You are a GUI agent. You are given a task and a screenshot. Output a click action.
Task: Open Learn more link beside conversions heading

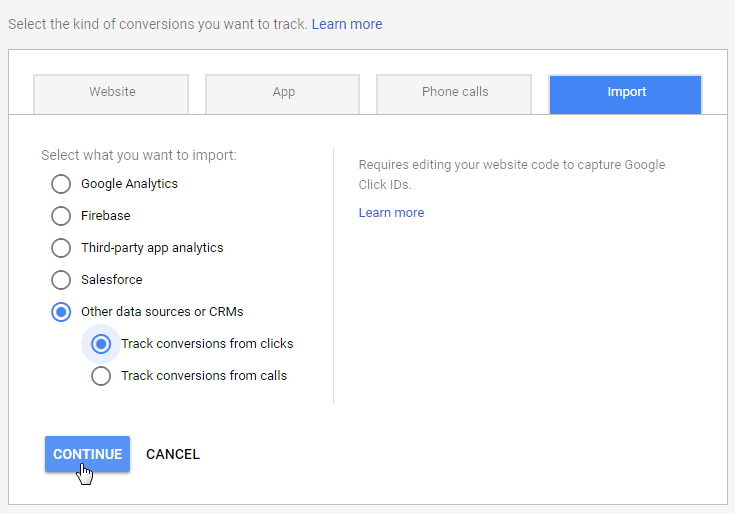pos(347,24)
